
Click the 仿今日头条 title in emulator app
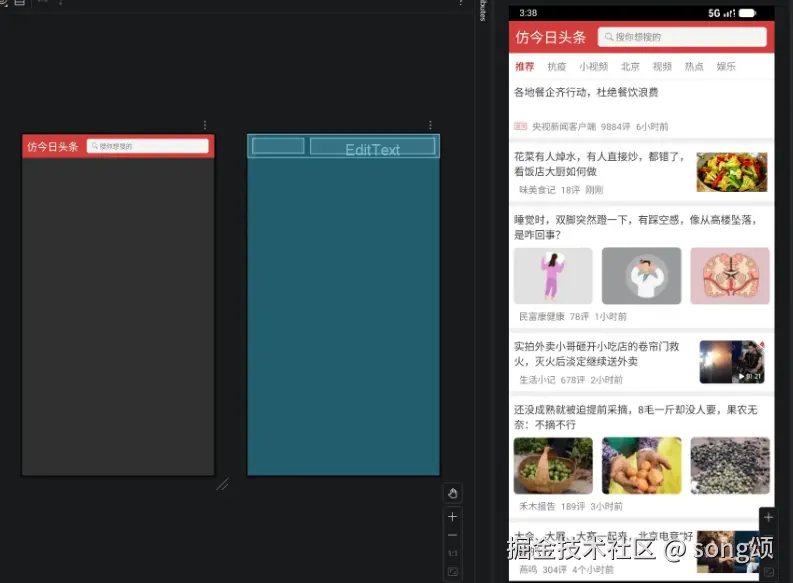[x=550, y=37]
